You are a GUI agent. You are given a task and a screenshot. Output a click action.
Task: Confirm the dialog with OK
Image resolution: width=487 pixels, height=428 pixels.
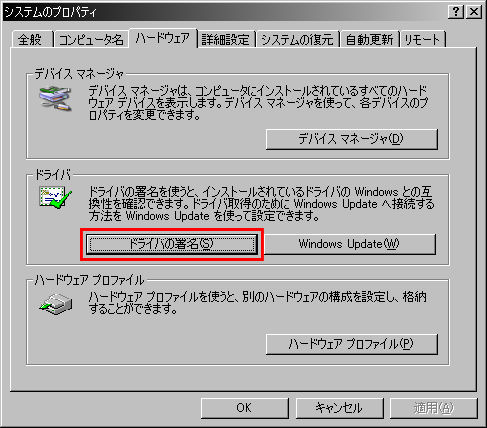244,408
